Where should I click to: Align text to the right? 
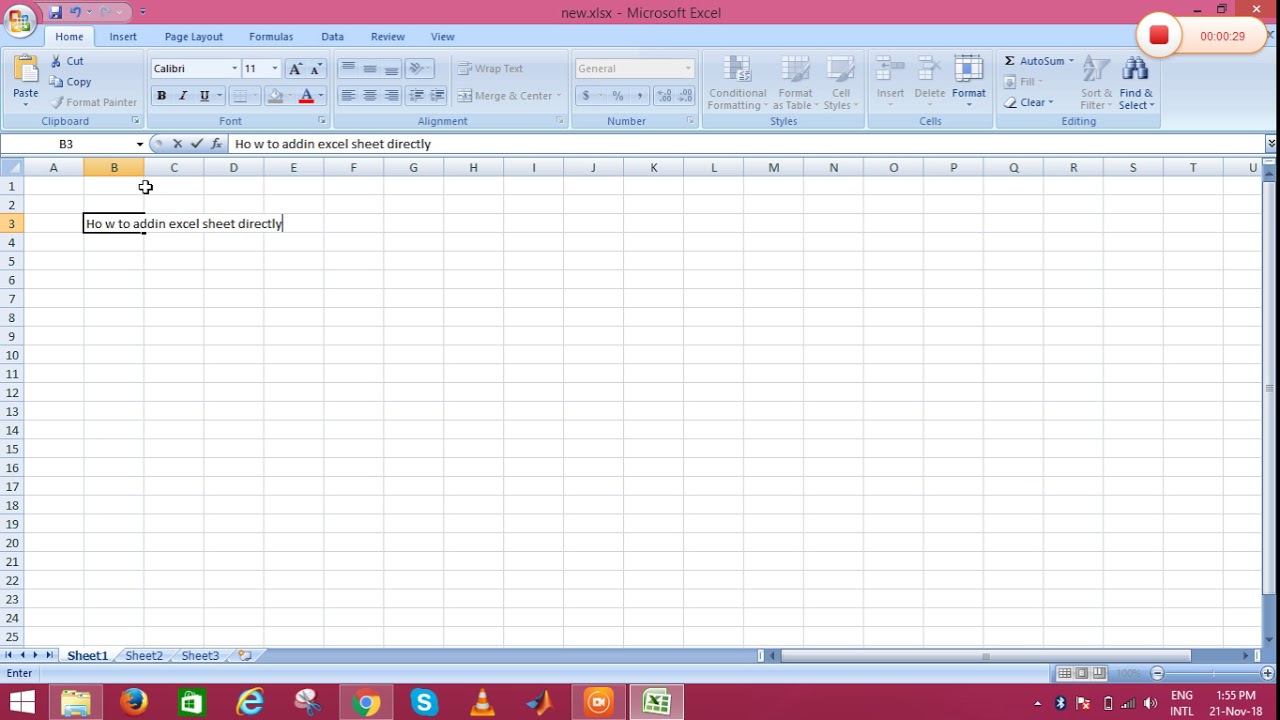click(392, 95)
